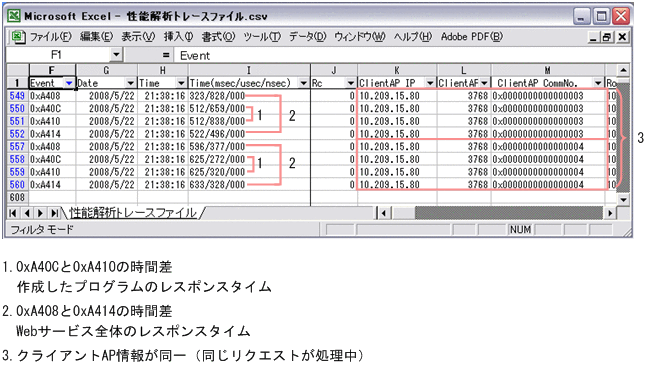Open the ツール(T) menu

[262, 37]
